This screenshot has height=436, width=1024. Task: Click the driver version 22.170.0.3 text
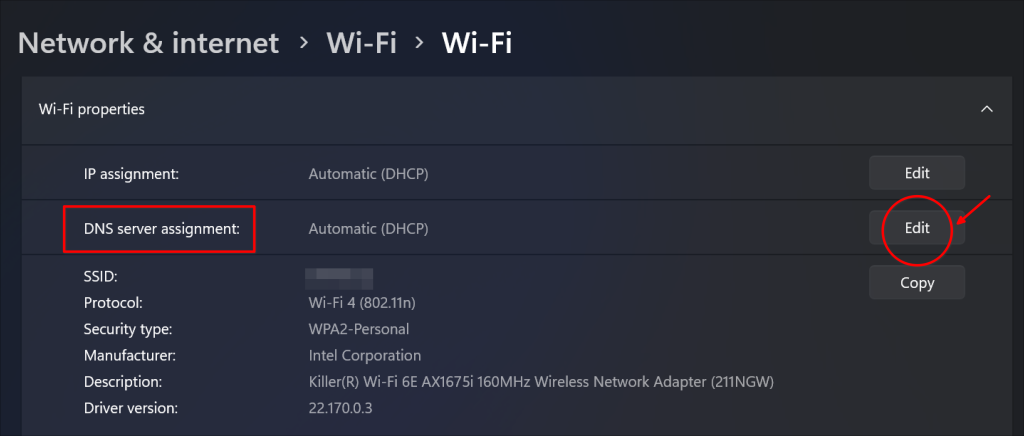(x=341, y=409)
